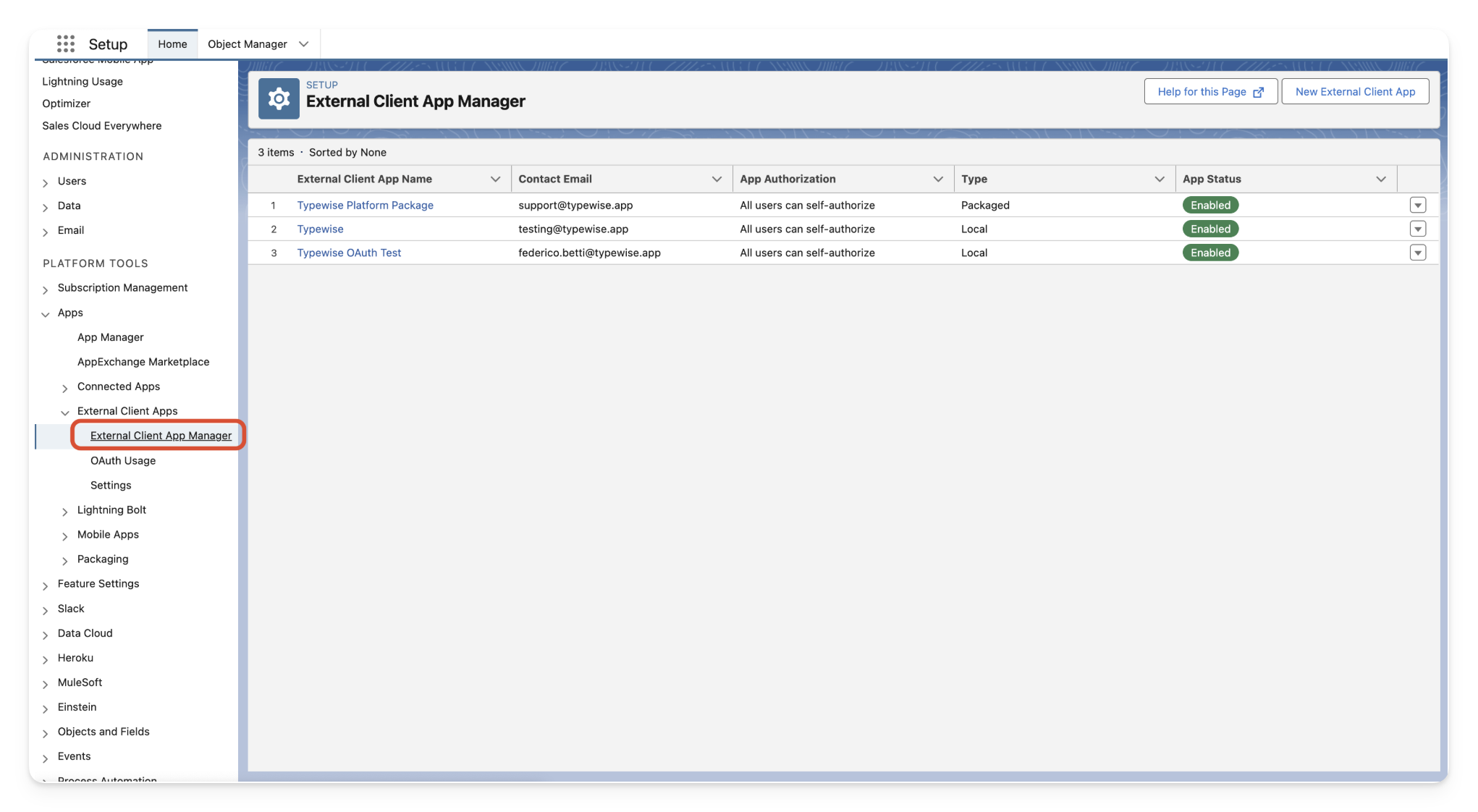Expand the Lightning Bolt tree node
1478x812 pixels.
[x=64, y=511]
